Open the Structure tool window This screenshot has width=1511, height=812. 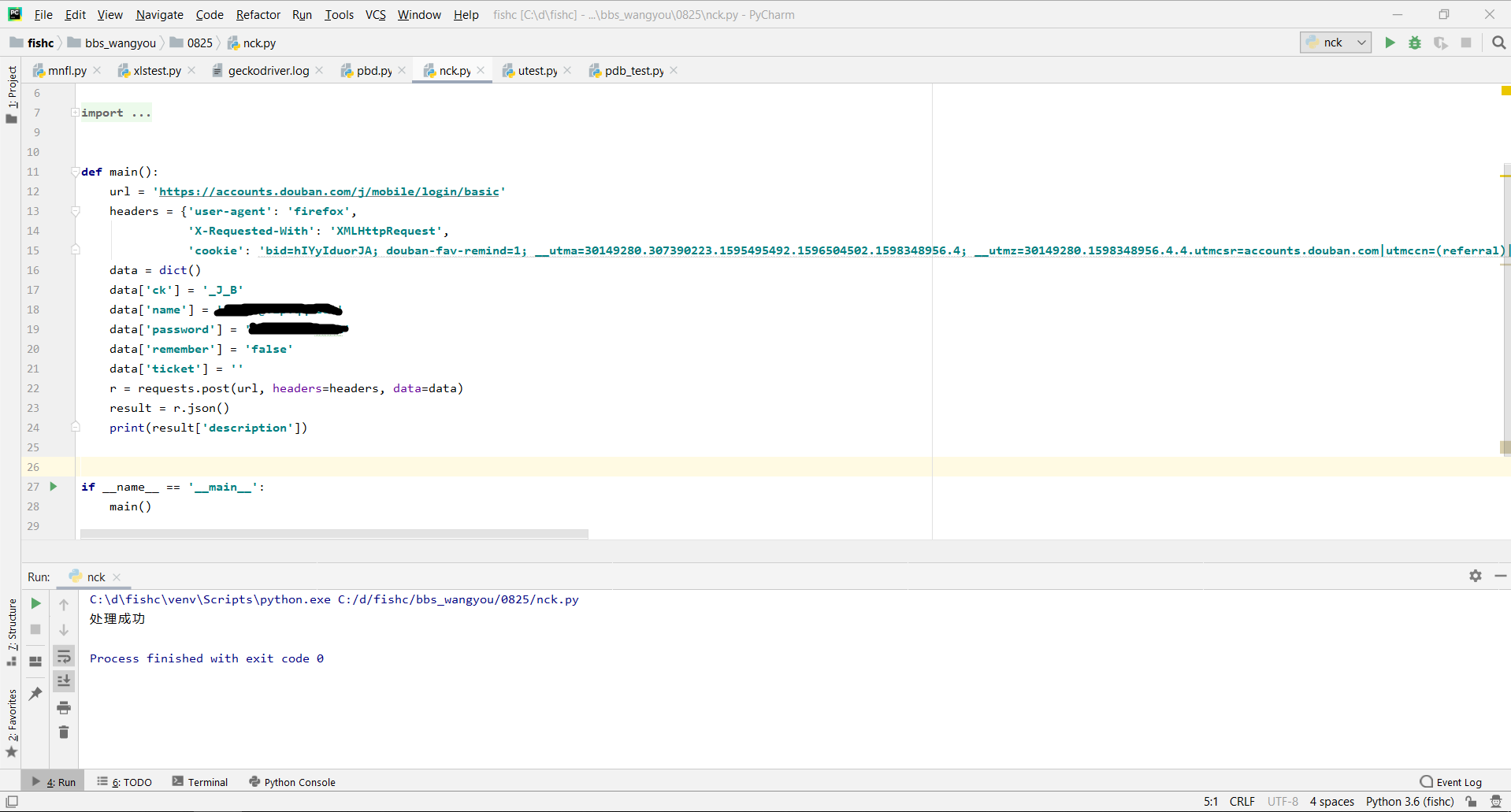(11, 632)
